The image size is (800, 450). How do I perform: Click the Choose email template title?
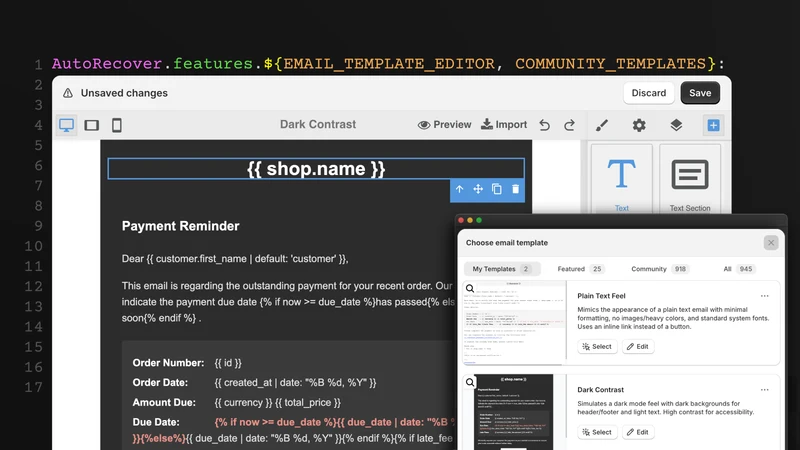(507, 243)
